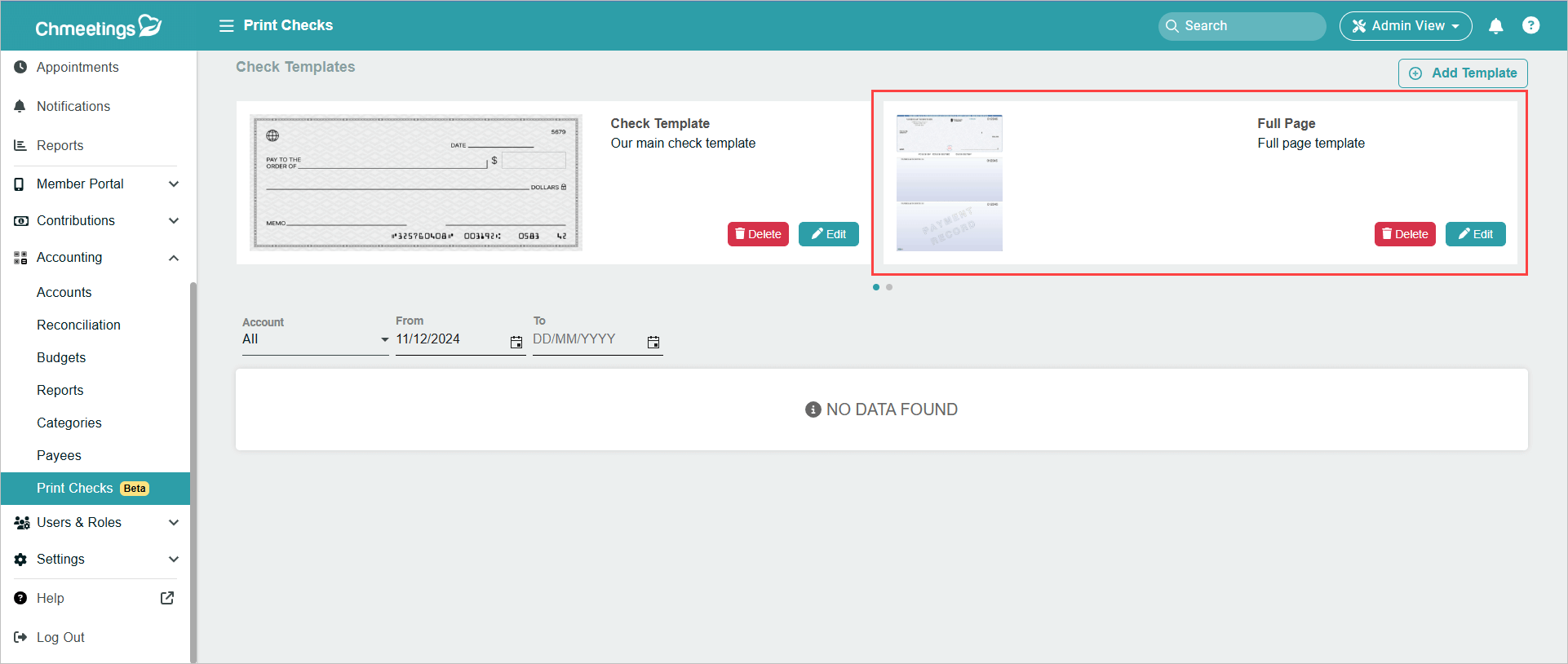
Task: Click the search magnifier icon
Action: point(1172,26)
